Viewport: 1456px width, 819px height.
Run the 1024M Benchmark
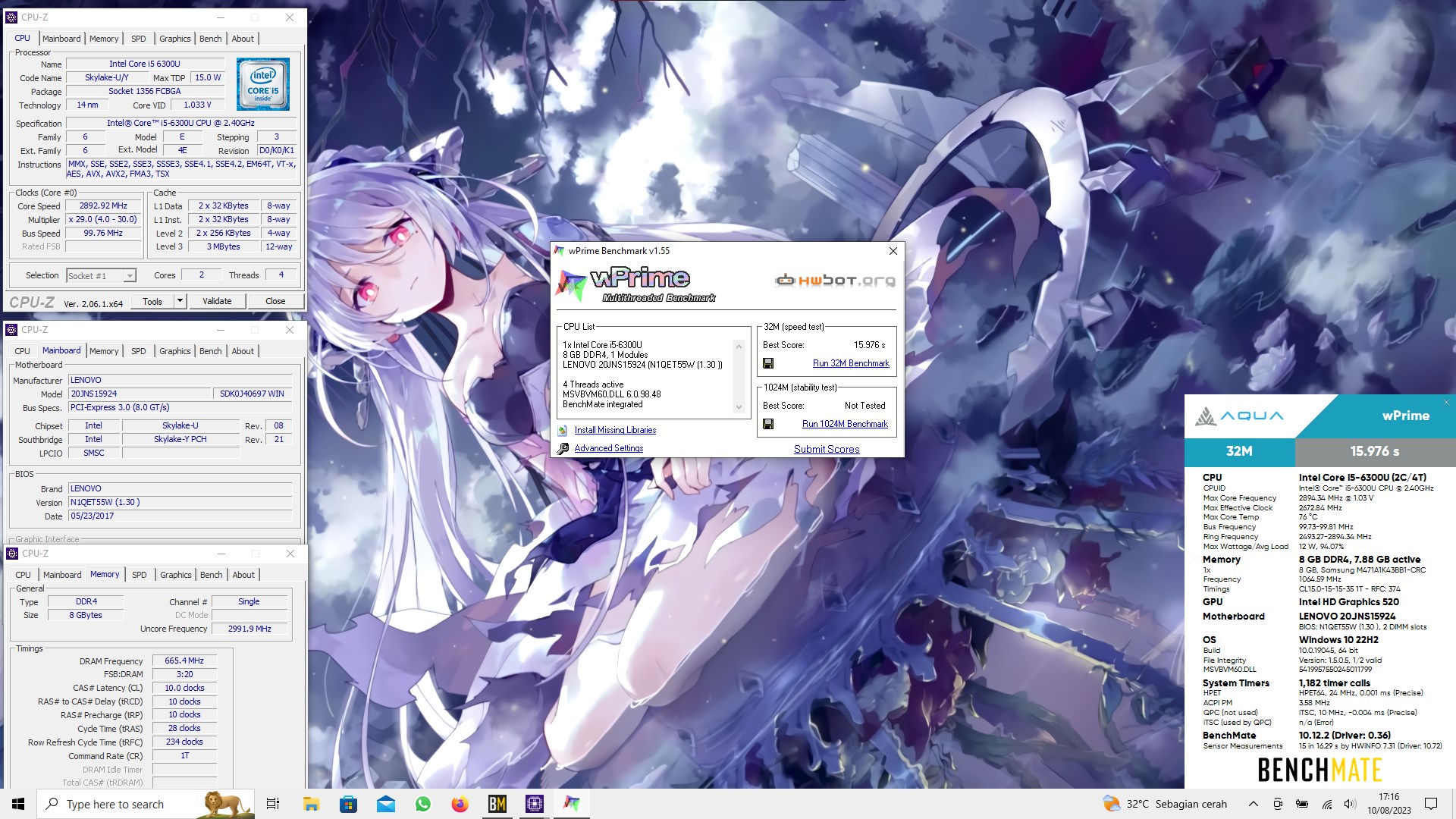tap(845, 424)
